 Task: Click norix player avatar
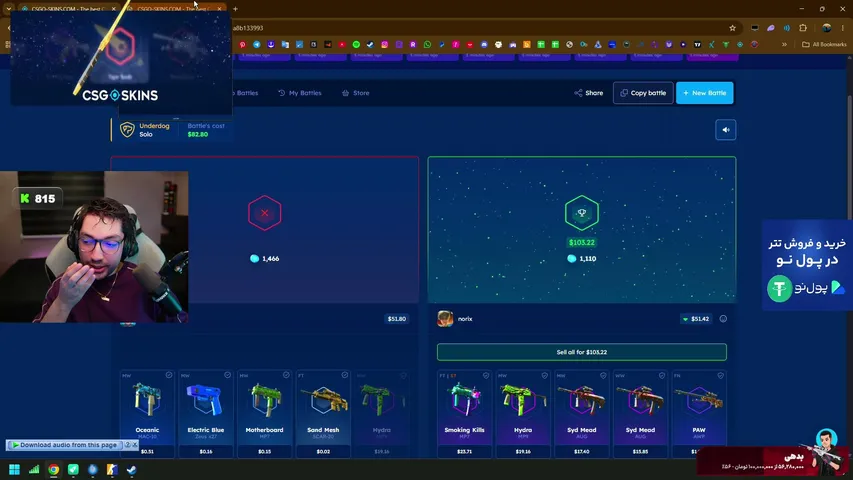coord(445,319)
